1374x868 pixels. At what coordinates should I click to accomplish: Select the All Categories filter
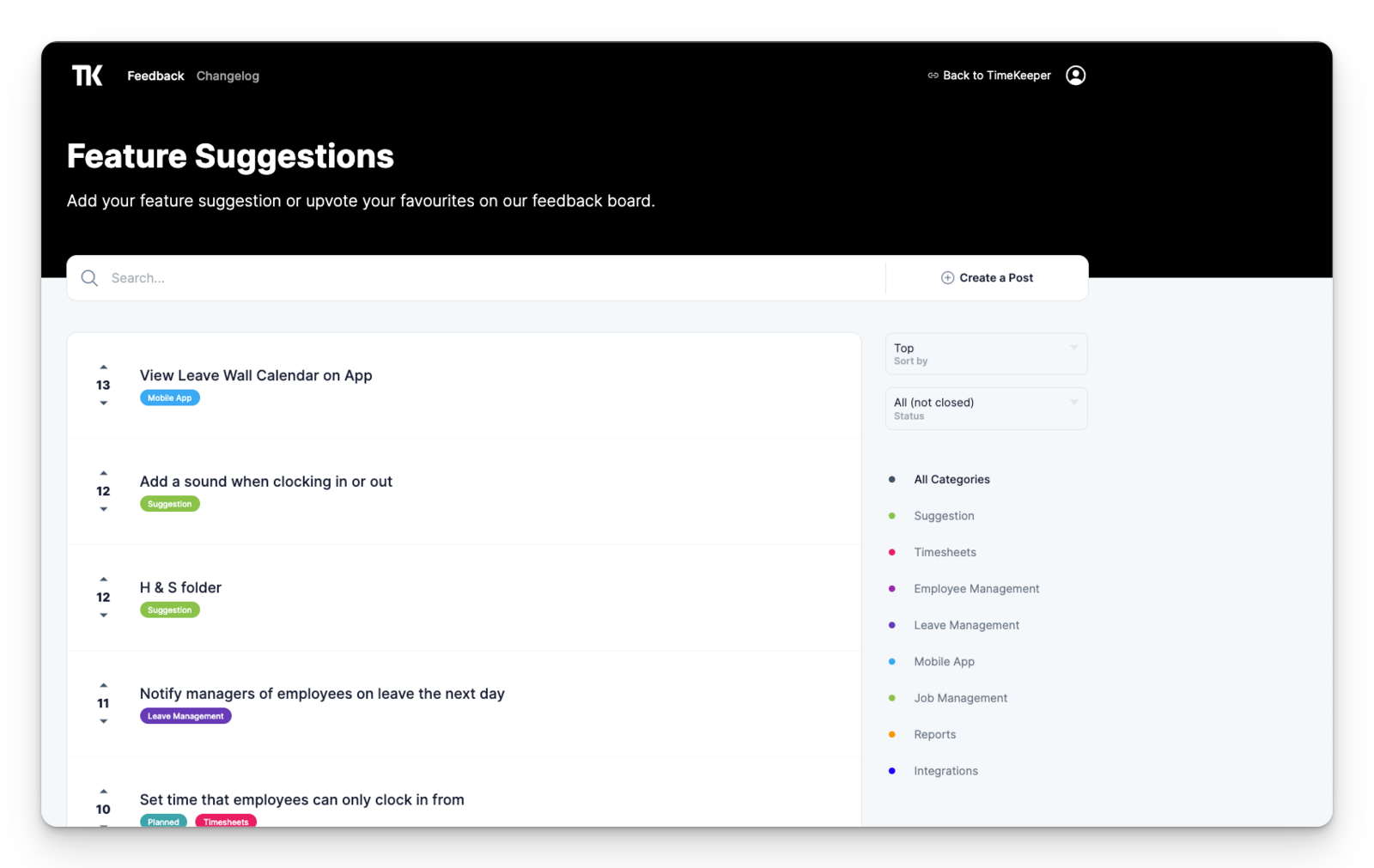click(951, 479)
